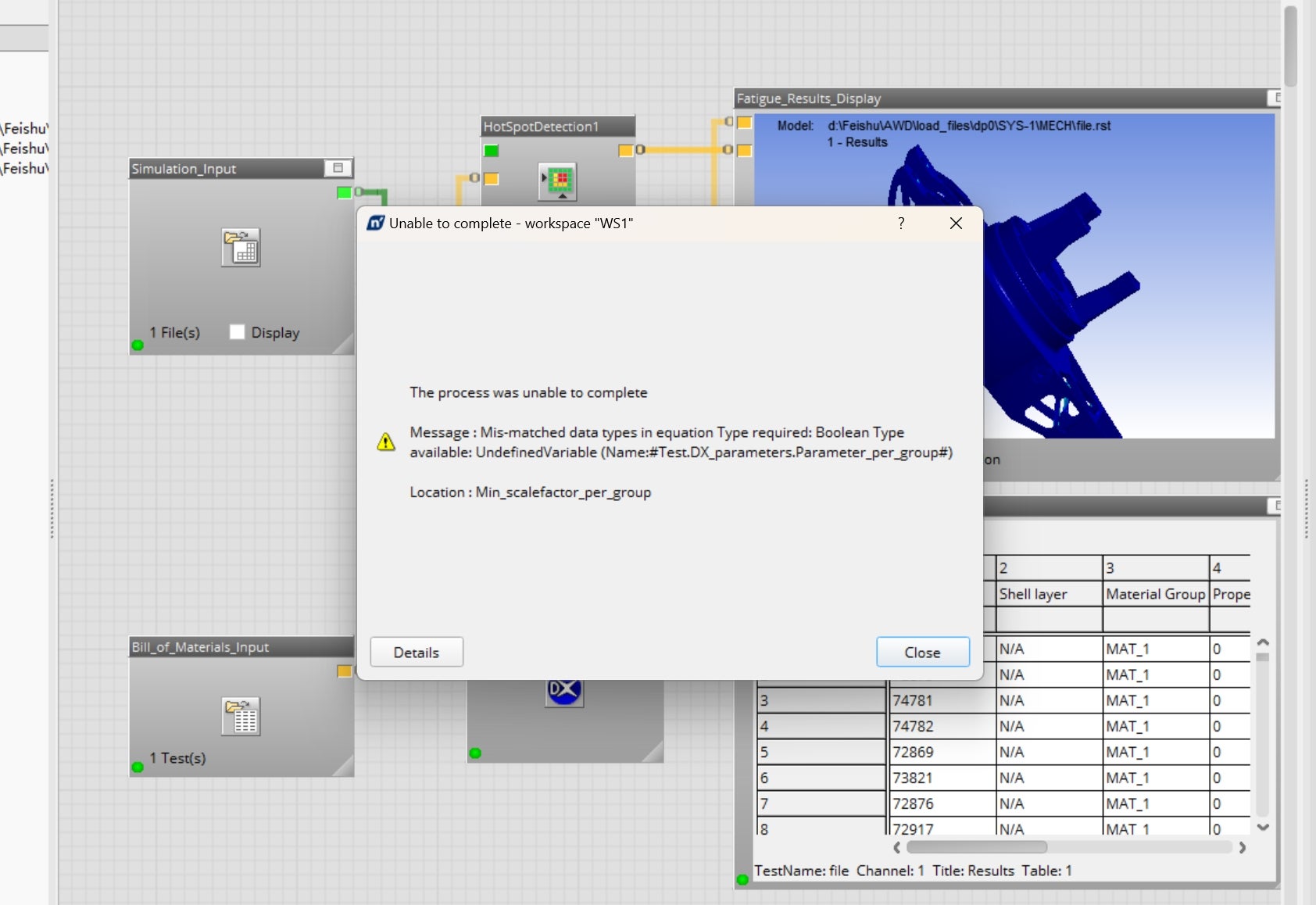Collapse the Fatigue_Results_Display glyph

[1275, 98]
